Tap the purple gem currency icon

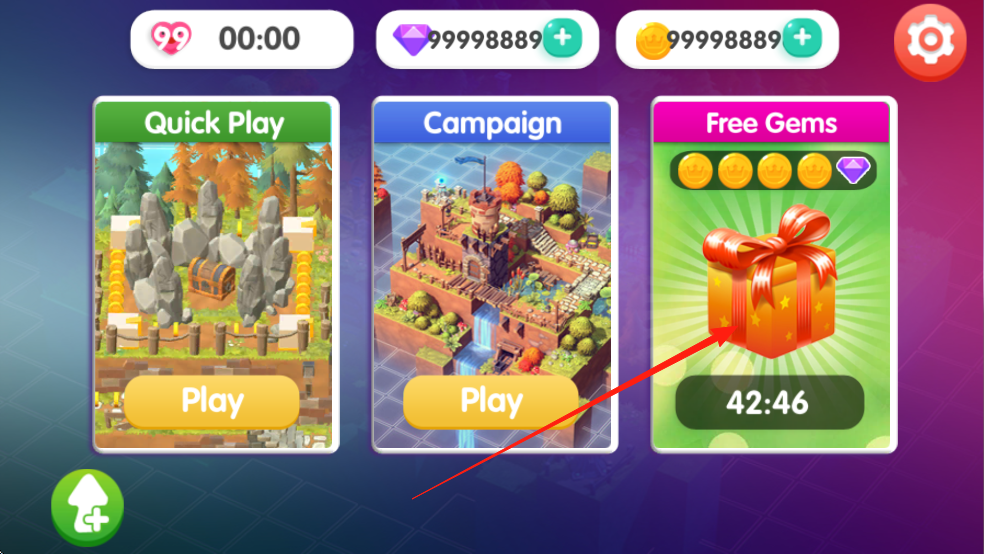click(411, 40)
